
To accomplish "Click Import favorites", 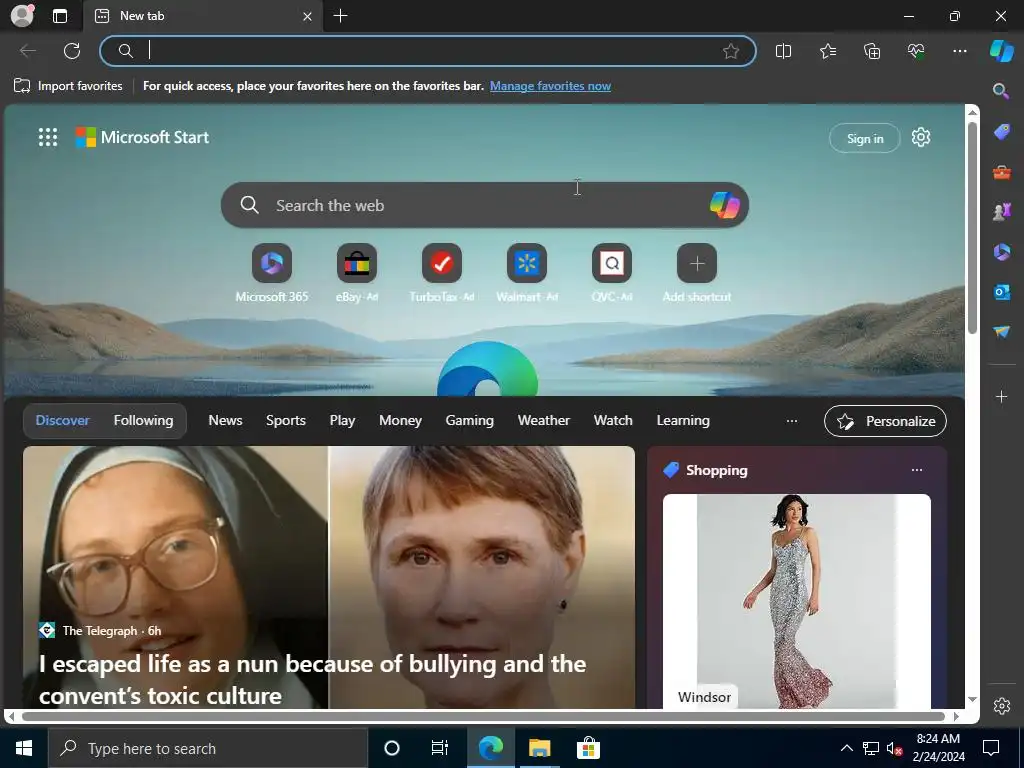I will pyautogui.click(x=68, y=86).
